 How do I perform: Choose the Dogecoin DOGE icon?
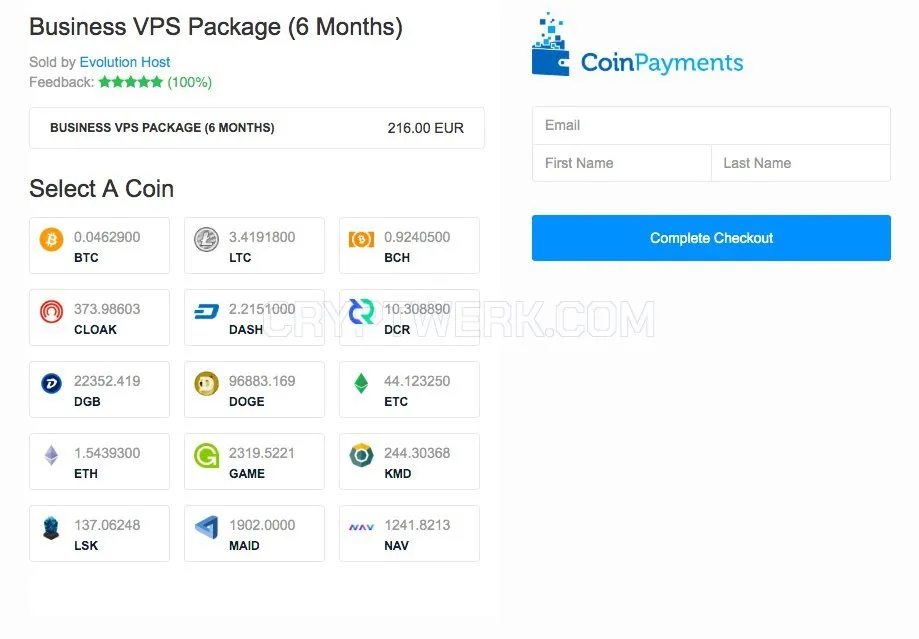(x=206, y=383)
